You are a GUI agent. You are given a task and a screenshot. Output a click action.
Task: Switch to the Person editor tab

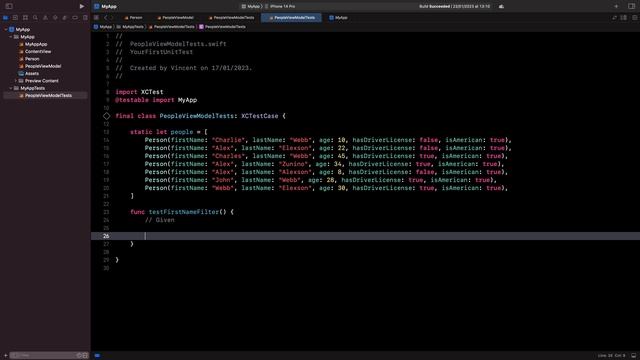(133, 18)
